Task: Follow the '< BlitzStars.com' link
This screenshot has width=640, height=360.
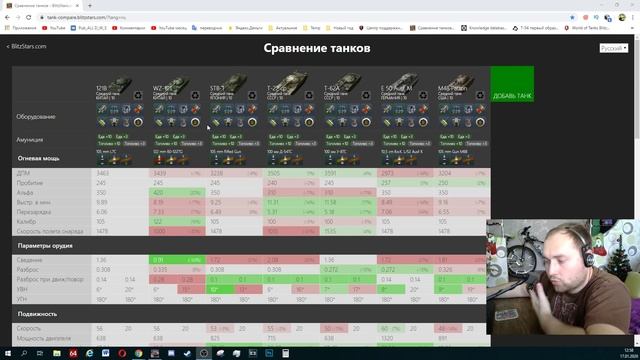Action: (27, 47)
